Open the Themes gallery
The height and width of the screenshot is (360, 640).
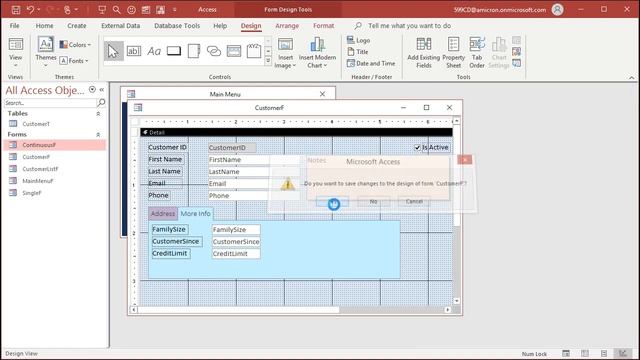point(46,52)
